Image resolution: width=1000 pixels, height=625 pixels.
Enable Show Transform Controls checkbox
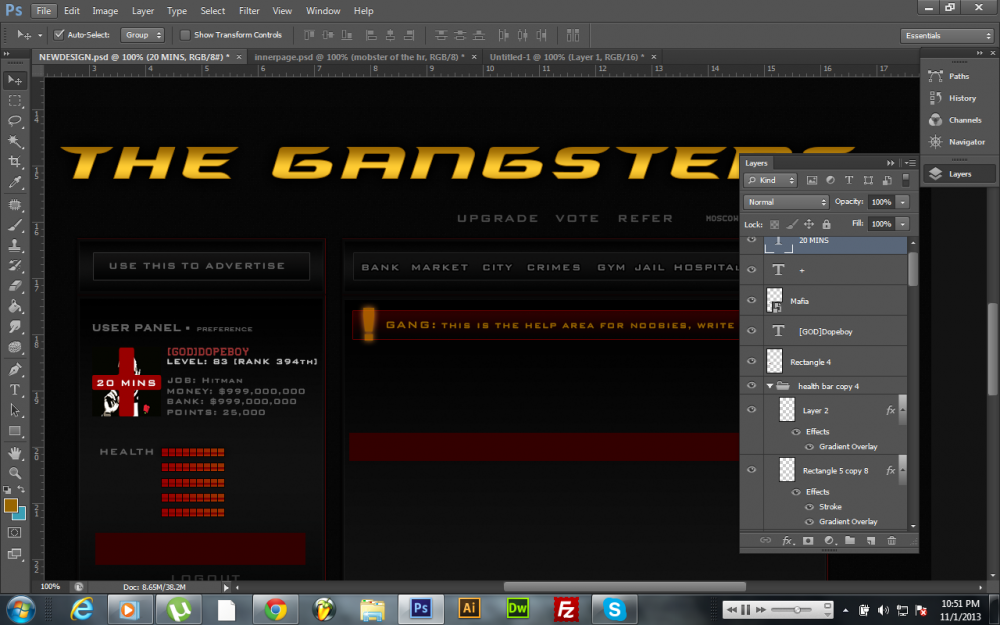pyautogui.click(x=185, y=35)
